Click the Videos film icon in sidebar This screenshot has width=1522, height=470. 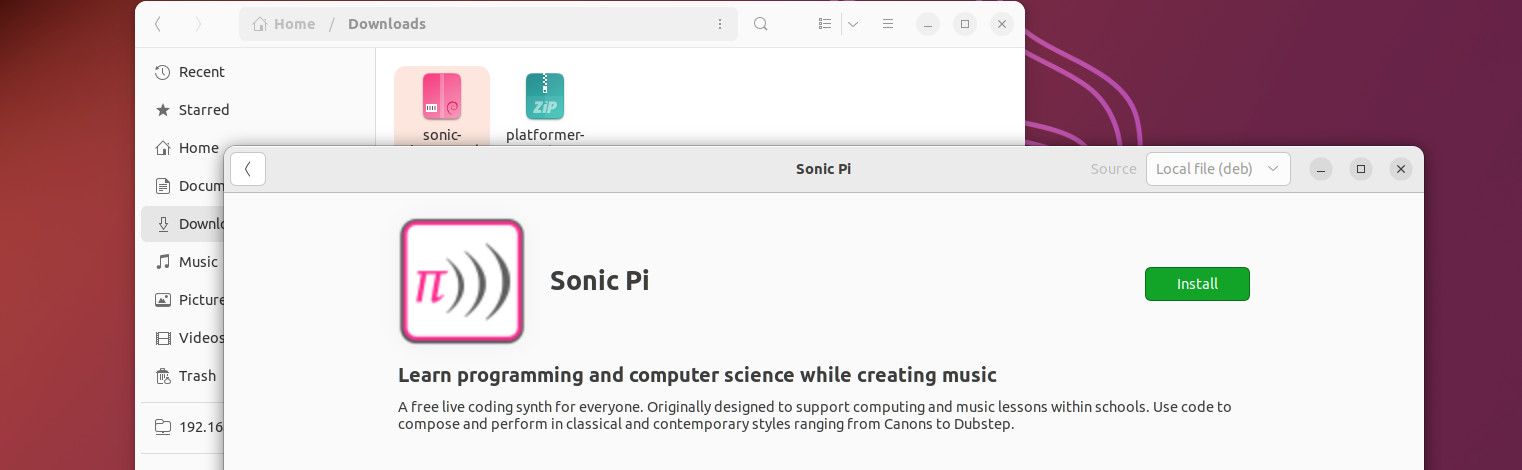point(162,338)
